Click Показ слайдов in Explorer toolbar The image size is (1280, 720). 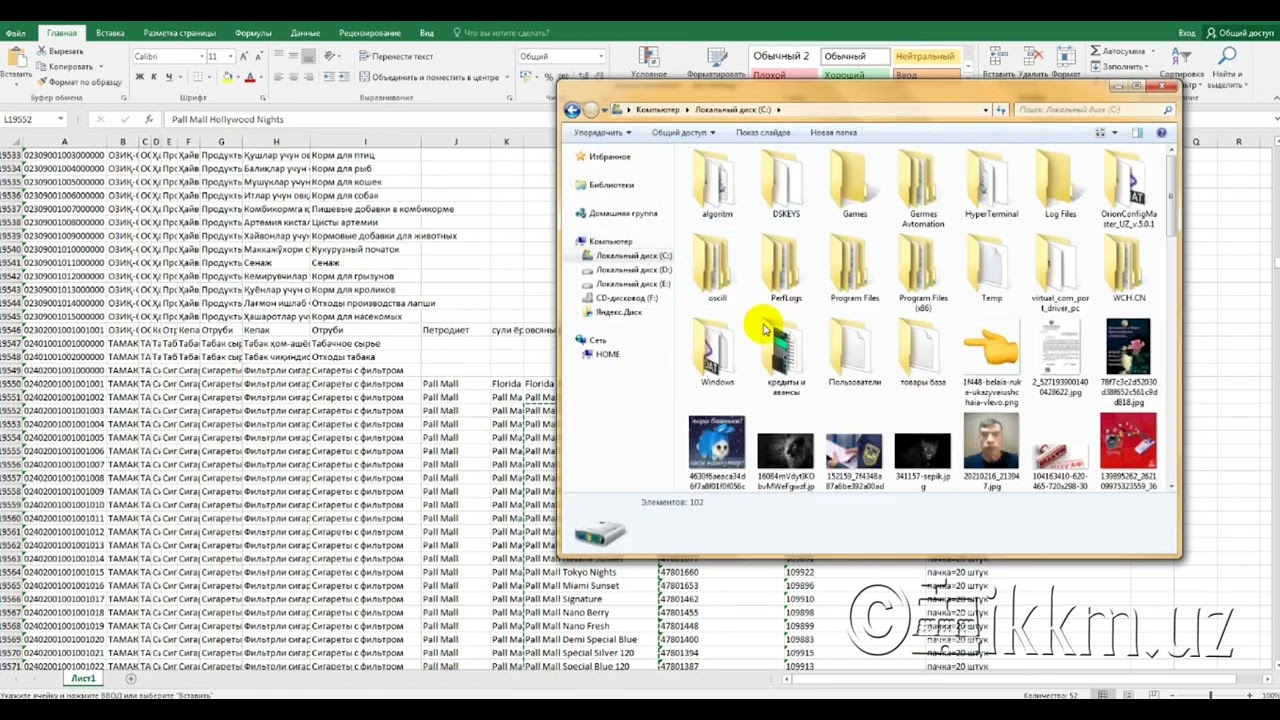pos(763,132)
